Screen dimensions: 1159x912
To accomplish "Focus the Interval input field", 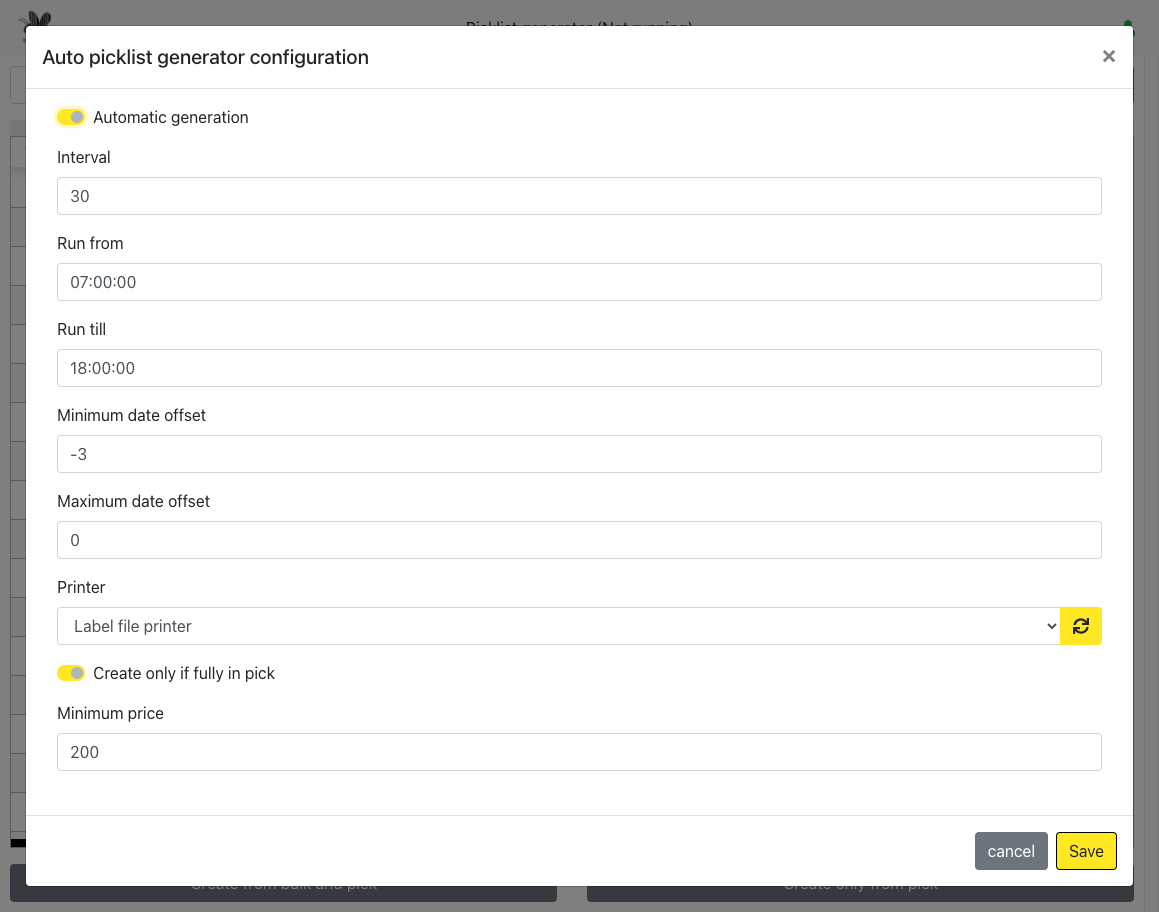I will click(579, 196).
